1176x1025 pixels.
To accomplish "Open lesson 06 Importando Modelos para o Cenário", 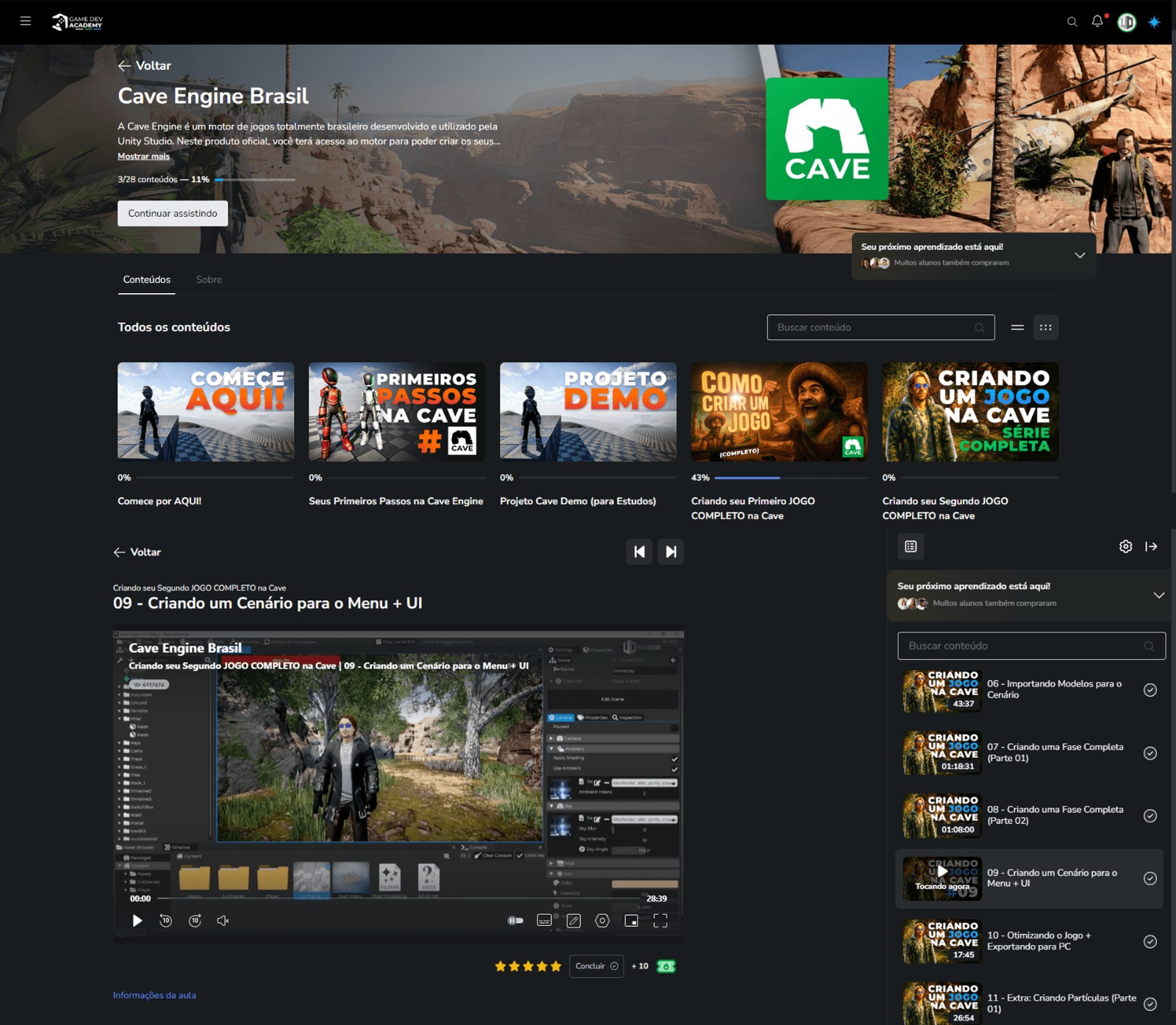I will [x=1029, y=690].
